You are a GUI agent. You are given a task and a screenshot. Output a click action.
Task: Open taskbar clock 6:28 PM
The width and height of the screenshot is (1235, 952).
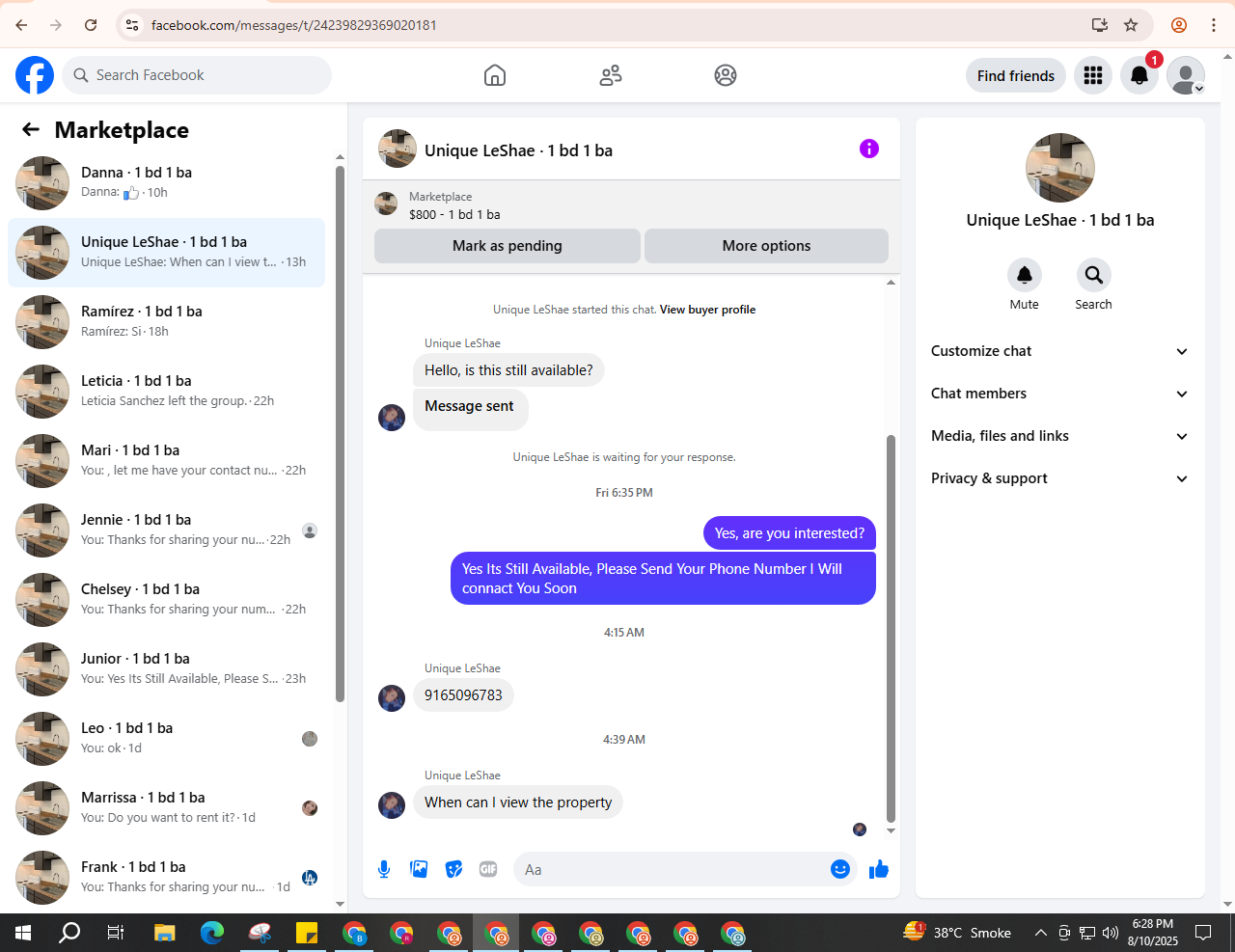click(1153, 933)
